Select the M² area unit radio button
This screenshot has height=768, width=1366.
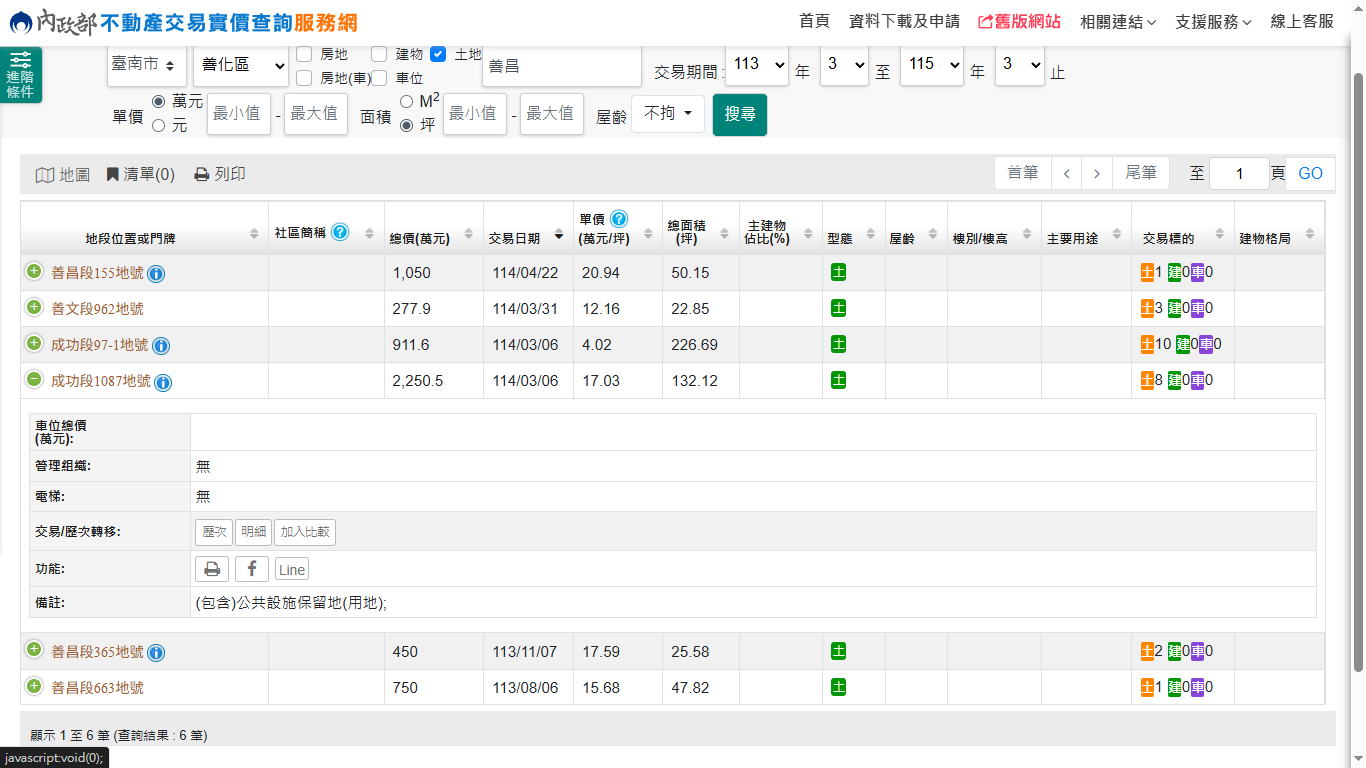406,101
